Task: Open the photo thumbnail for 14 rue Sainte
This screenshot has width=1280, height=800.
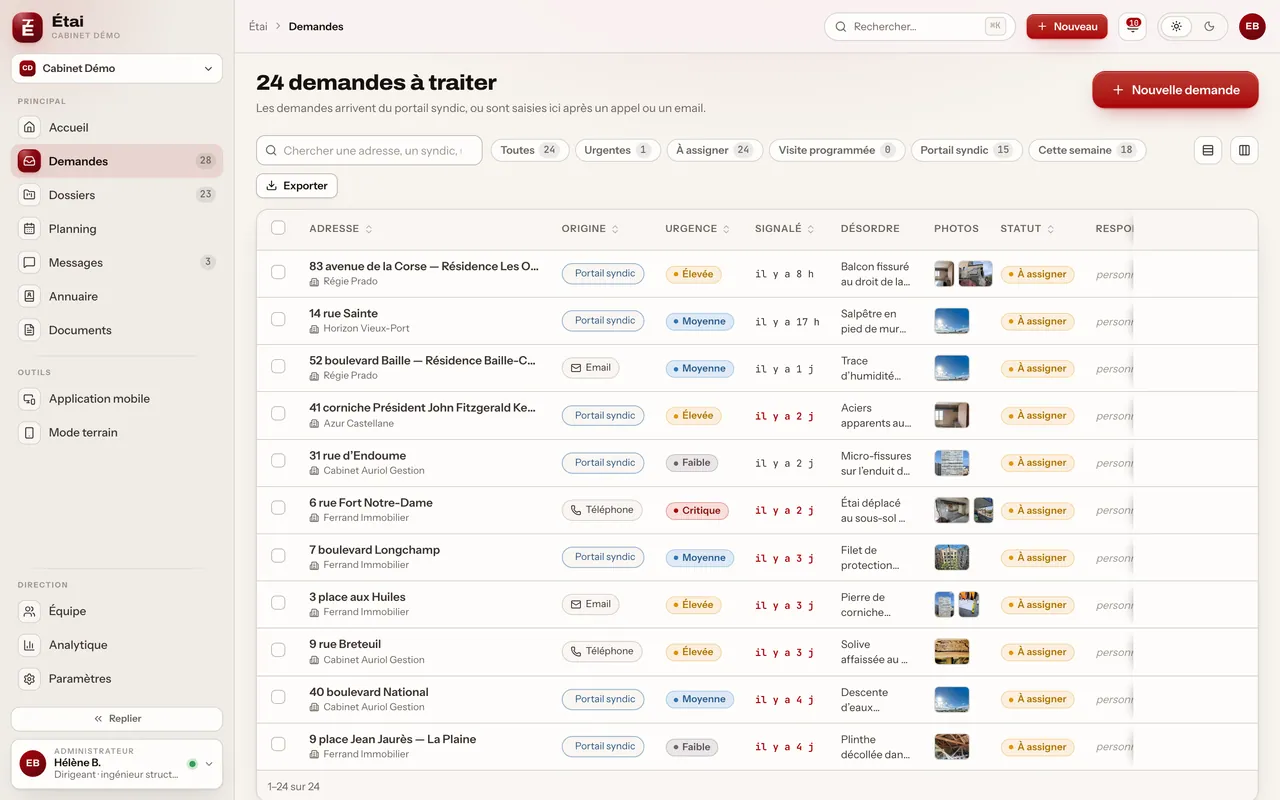Action: pos(952,321)
